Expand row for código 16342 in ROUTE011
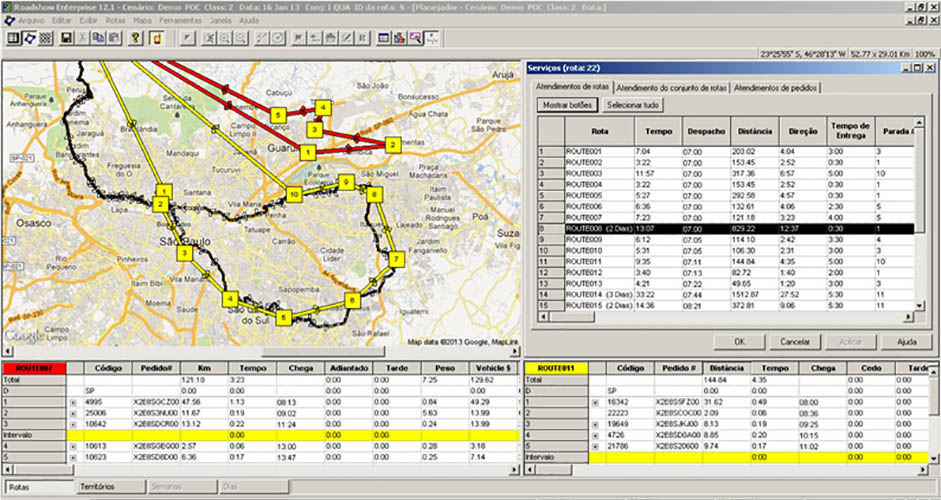 [x=595, y=402]
